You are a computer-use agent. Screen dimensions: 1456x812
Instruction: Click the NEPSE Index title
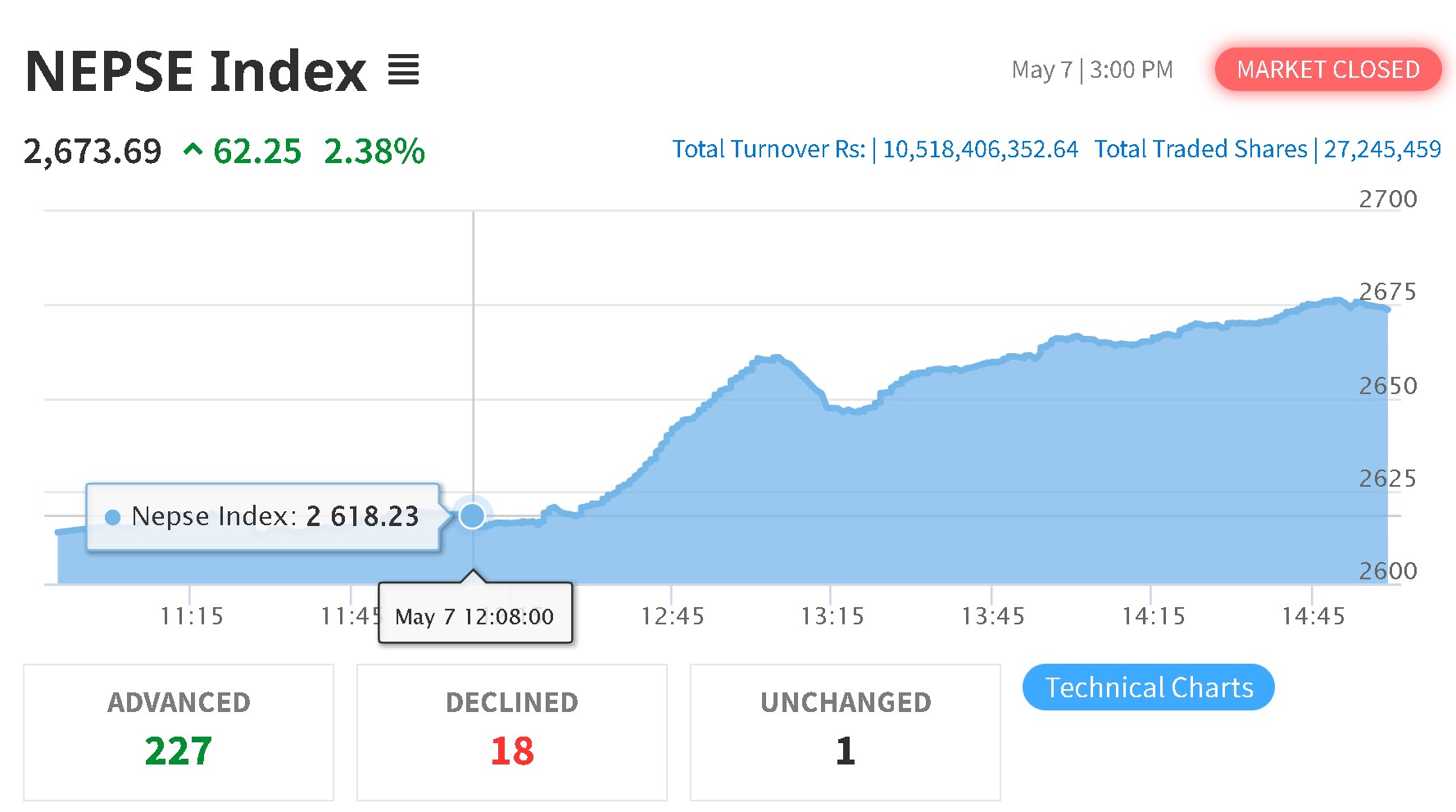point(197,70)
